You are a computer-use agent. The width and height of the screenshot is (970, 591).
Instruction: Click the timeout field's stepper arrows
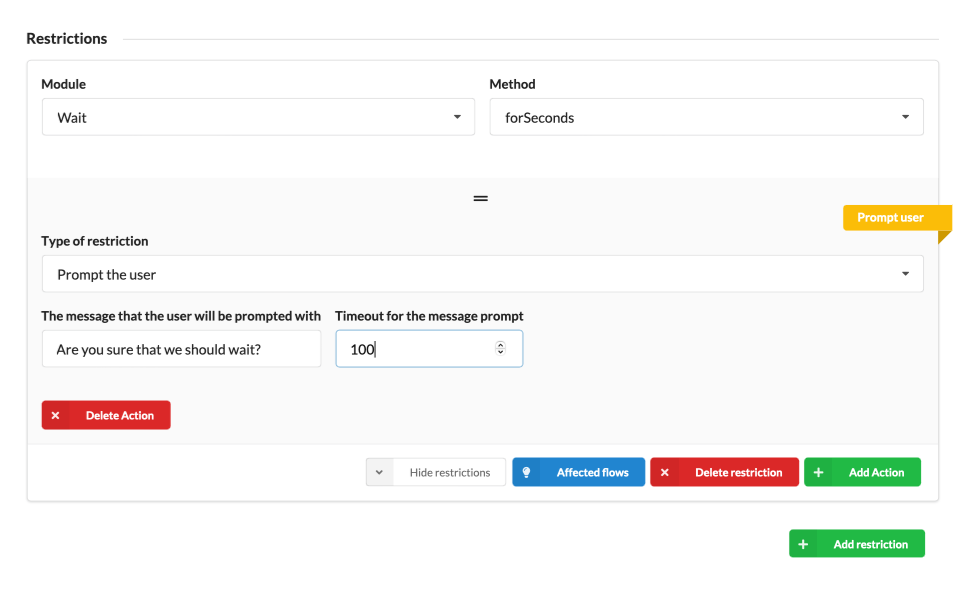[500, 348]
